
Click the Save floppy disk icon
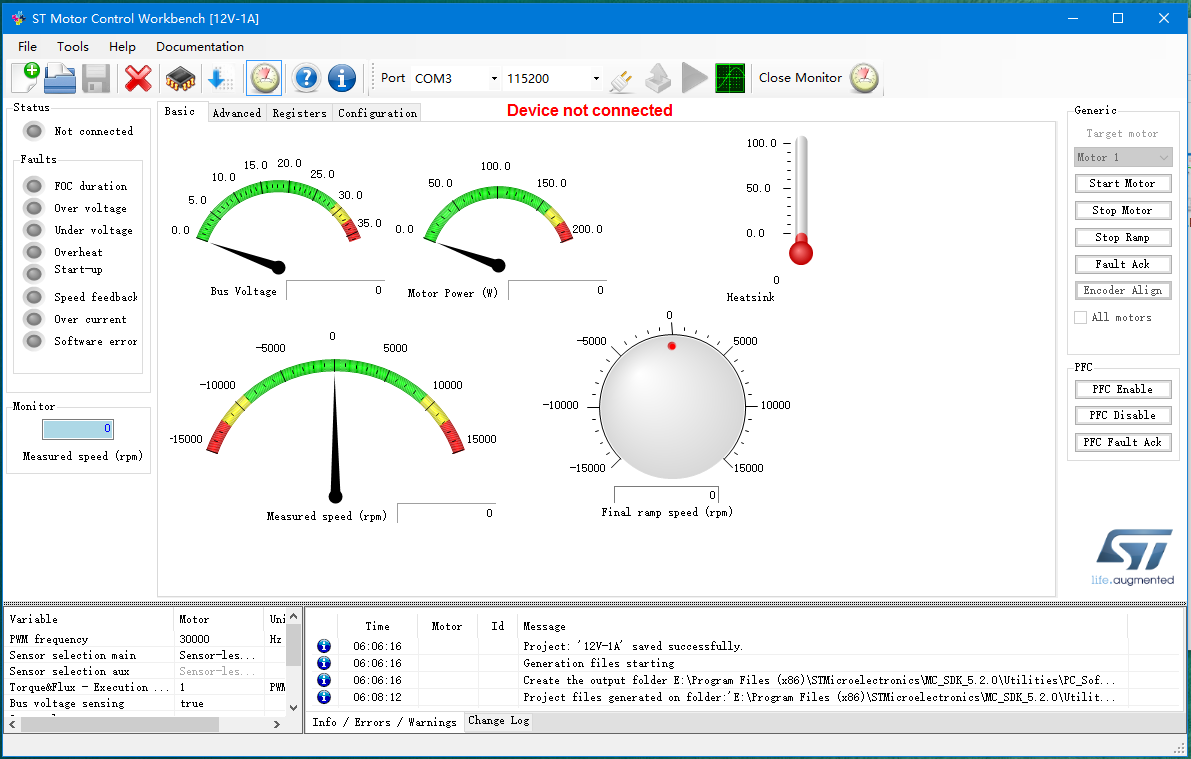(96, 78)
